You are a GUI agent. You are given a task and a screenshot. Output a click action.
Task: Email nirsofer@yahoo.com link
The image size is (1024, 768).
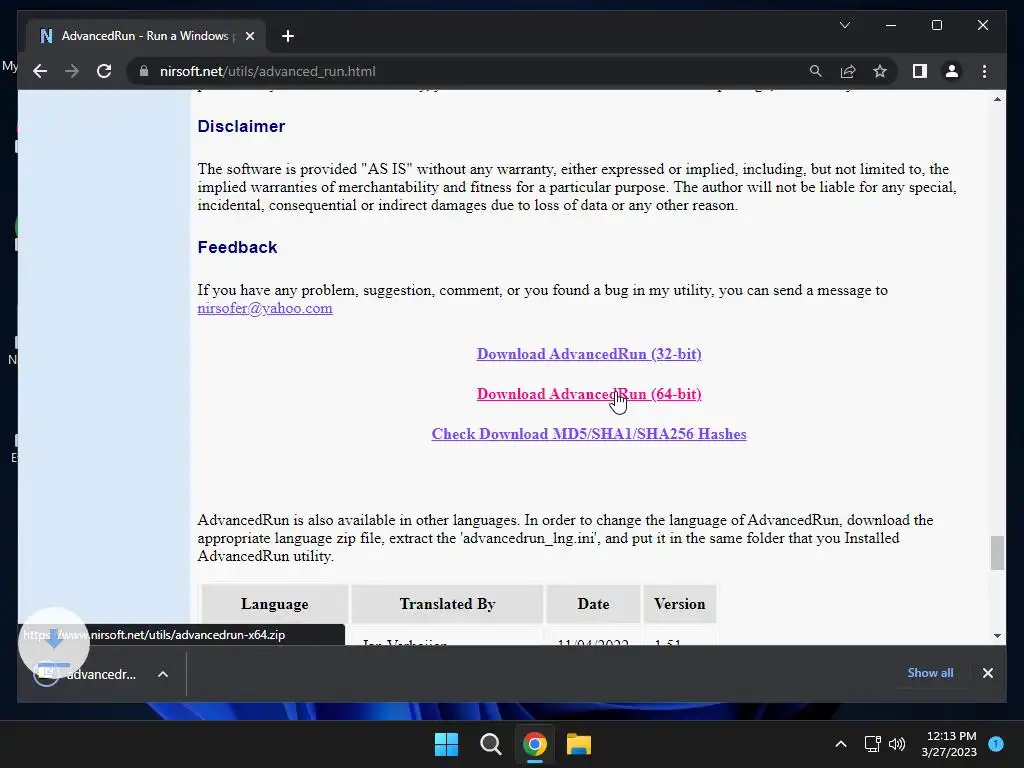tap(264, 308)
